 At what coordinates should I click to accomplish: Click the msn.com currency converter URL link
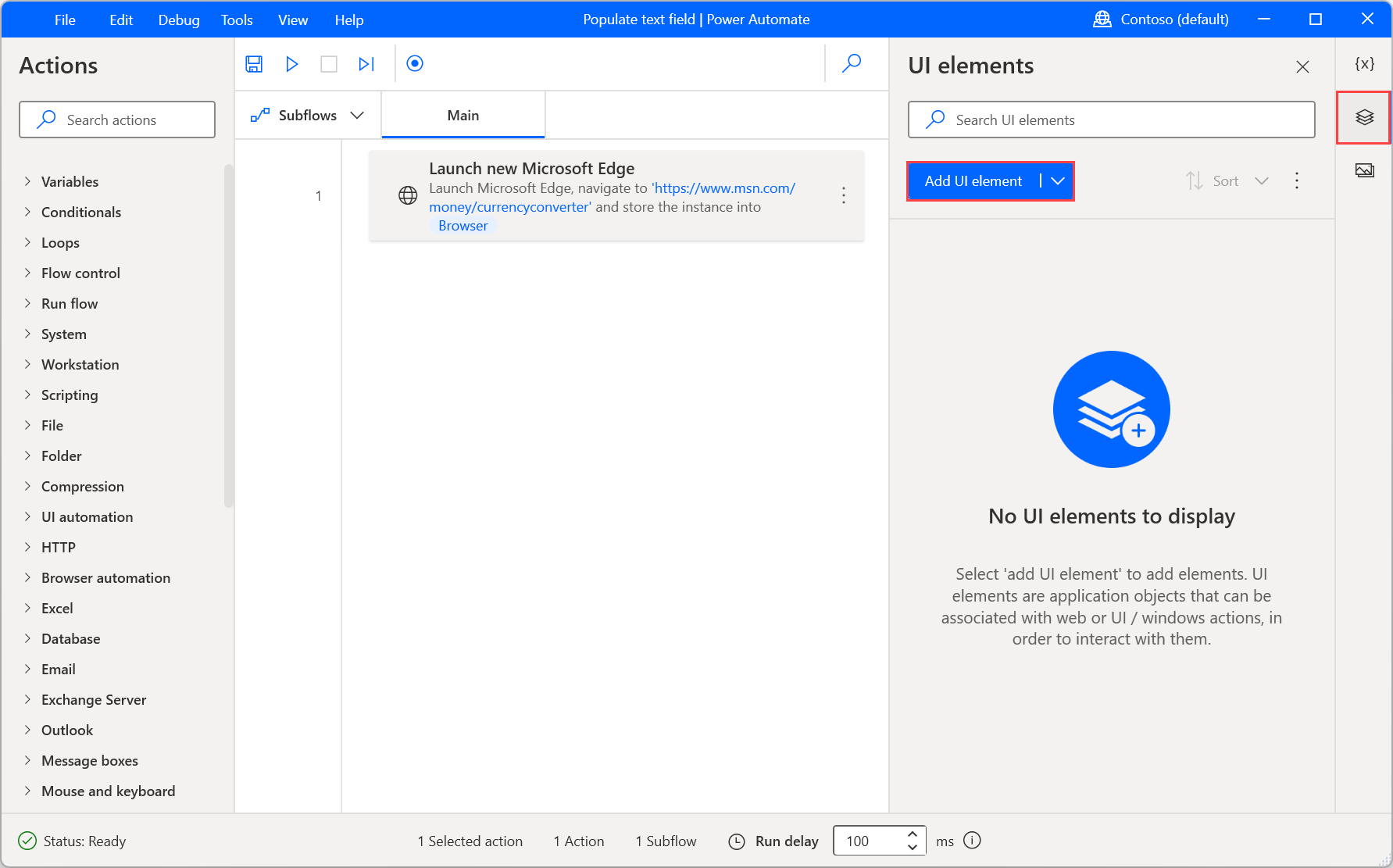tap(613, 198)
